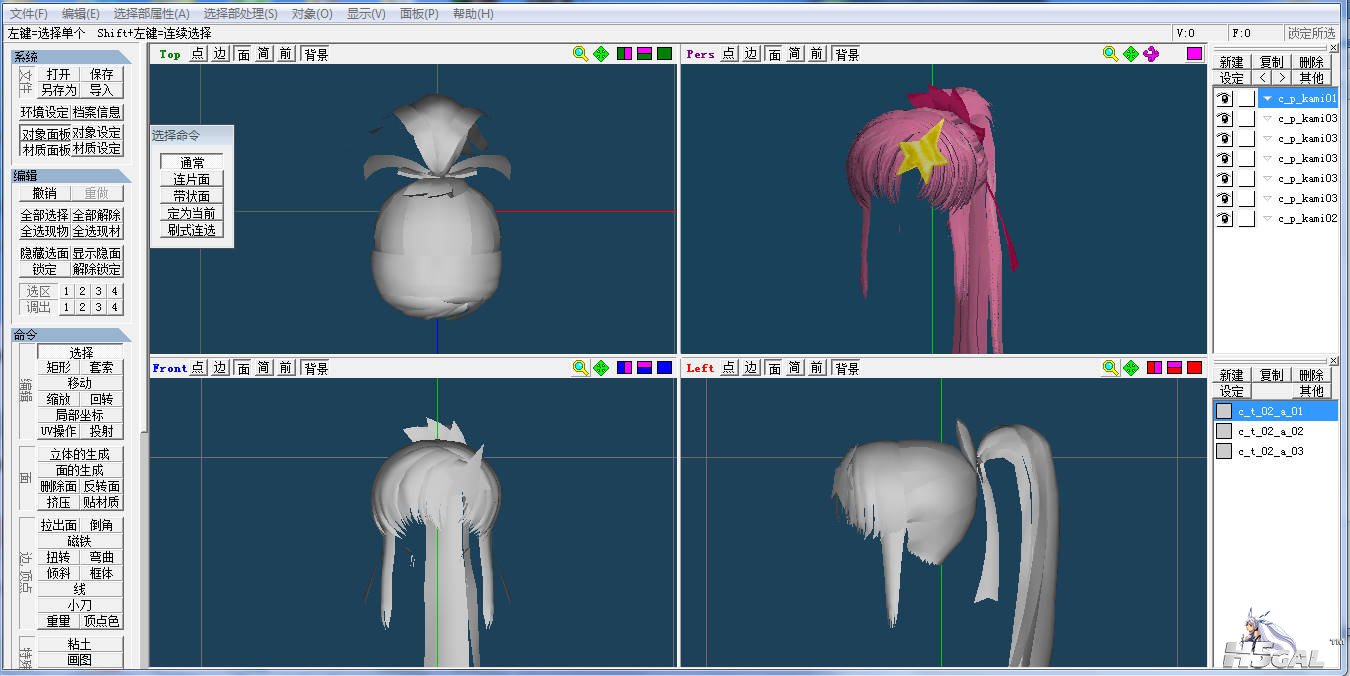The image size is (1350, 676).
Task: Open the 选择部处理(S) menu
Action: (x=240, y=14)
